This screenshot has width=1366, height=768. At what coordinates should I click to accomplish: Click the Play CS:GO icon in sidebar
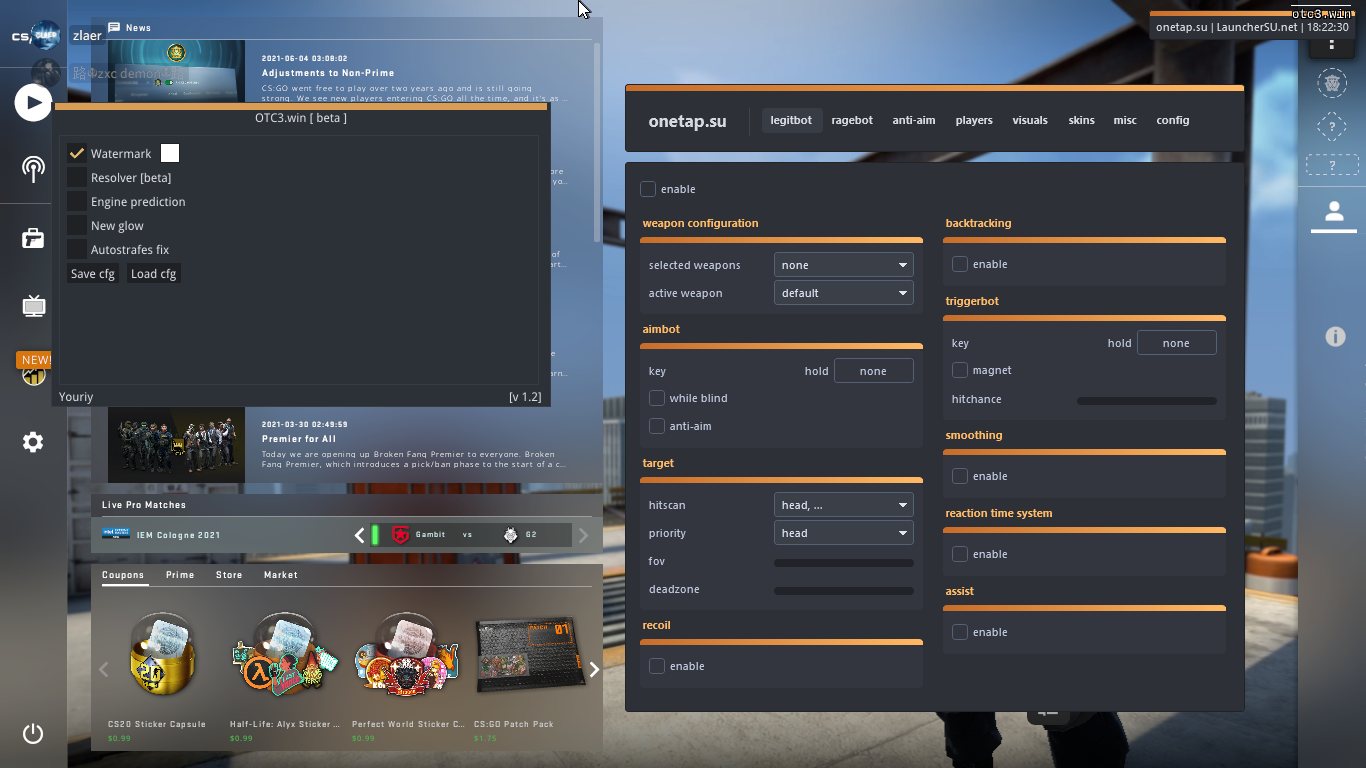[x=33, y=102]
